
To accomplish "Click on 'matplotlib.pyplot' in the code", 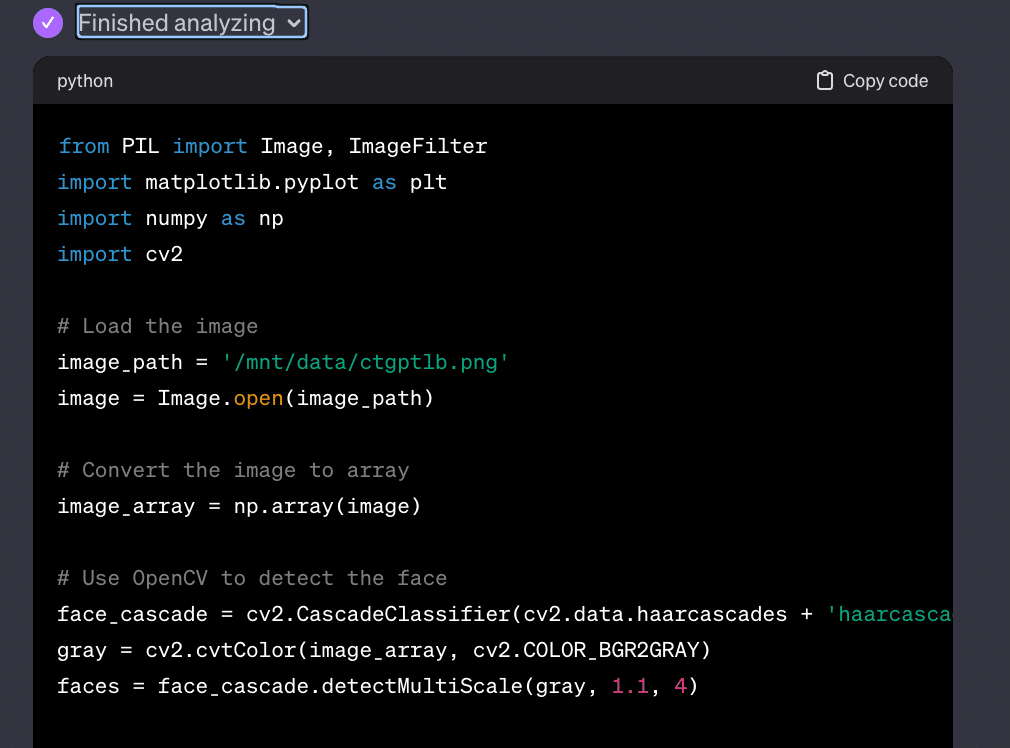I will [x=251, y=182].
